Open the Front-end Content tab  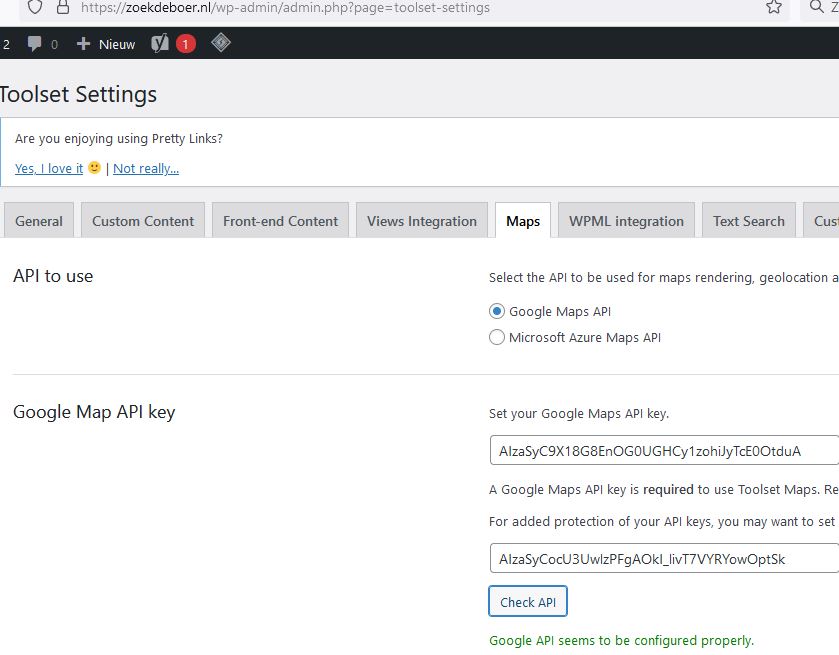click(x=280, y=221)
